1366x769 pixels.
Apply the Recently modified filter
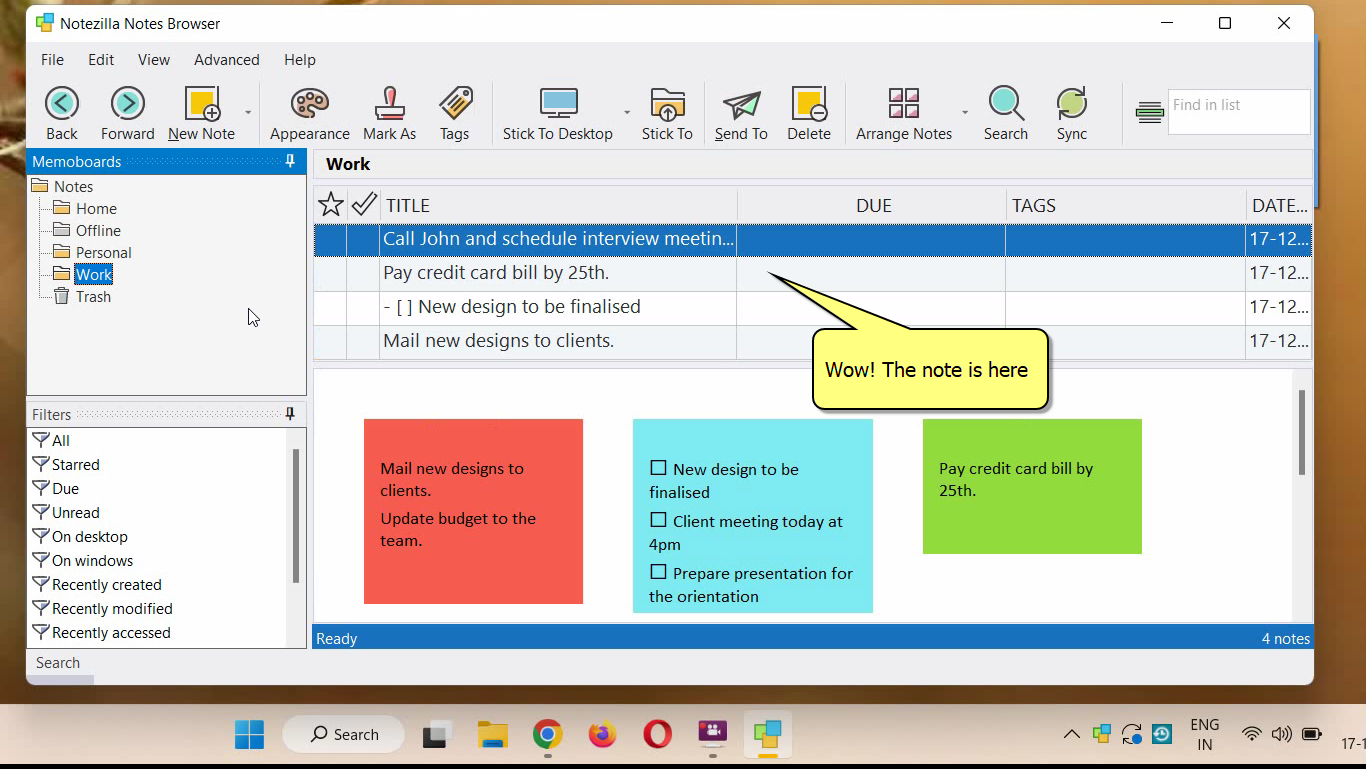(x=103, y=608)
